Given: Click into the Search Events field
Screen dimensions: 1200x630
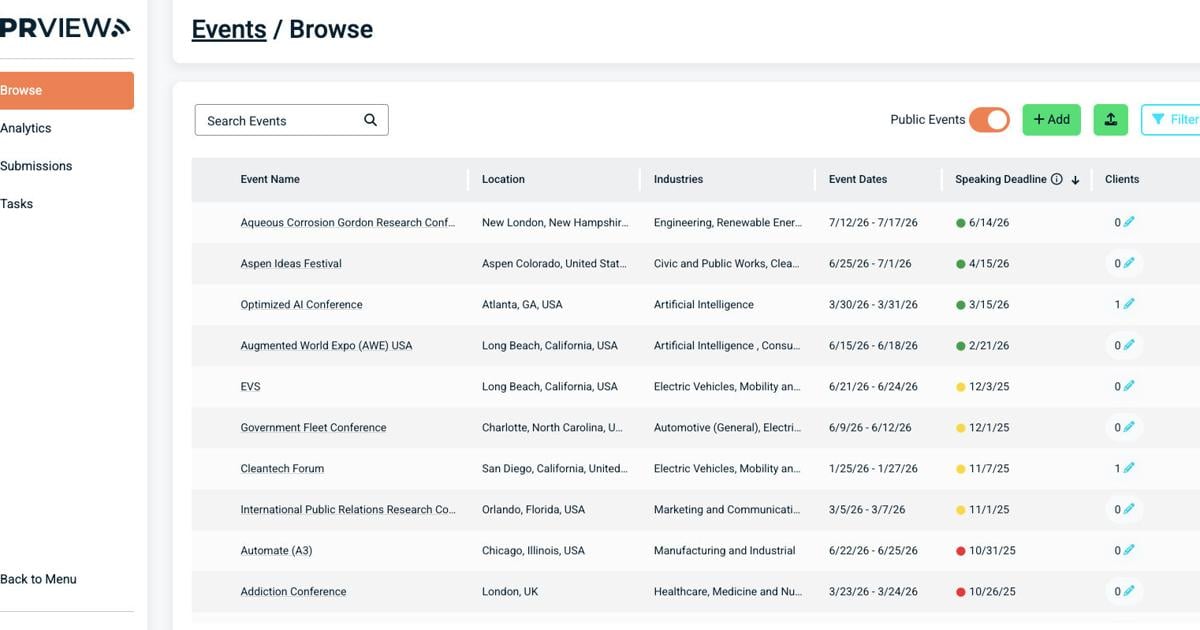Looking at the screenshot, I should [x=278, y=120].
